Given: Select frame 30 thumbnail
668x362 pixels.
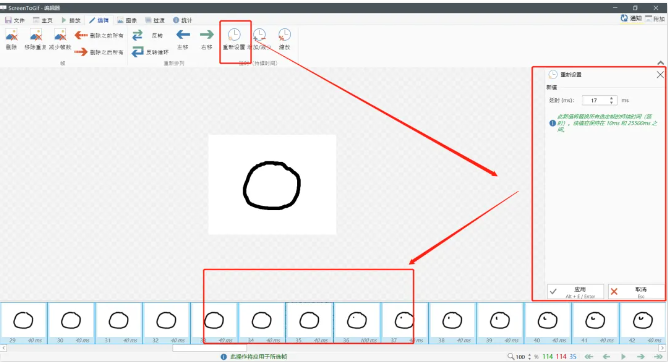Looking at the screenshot, I should pos(71,323).
